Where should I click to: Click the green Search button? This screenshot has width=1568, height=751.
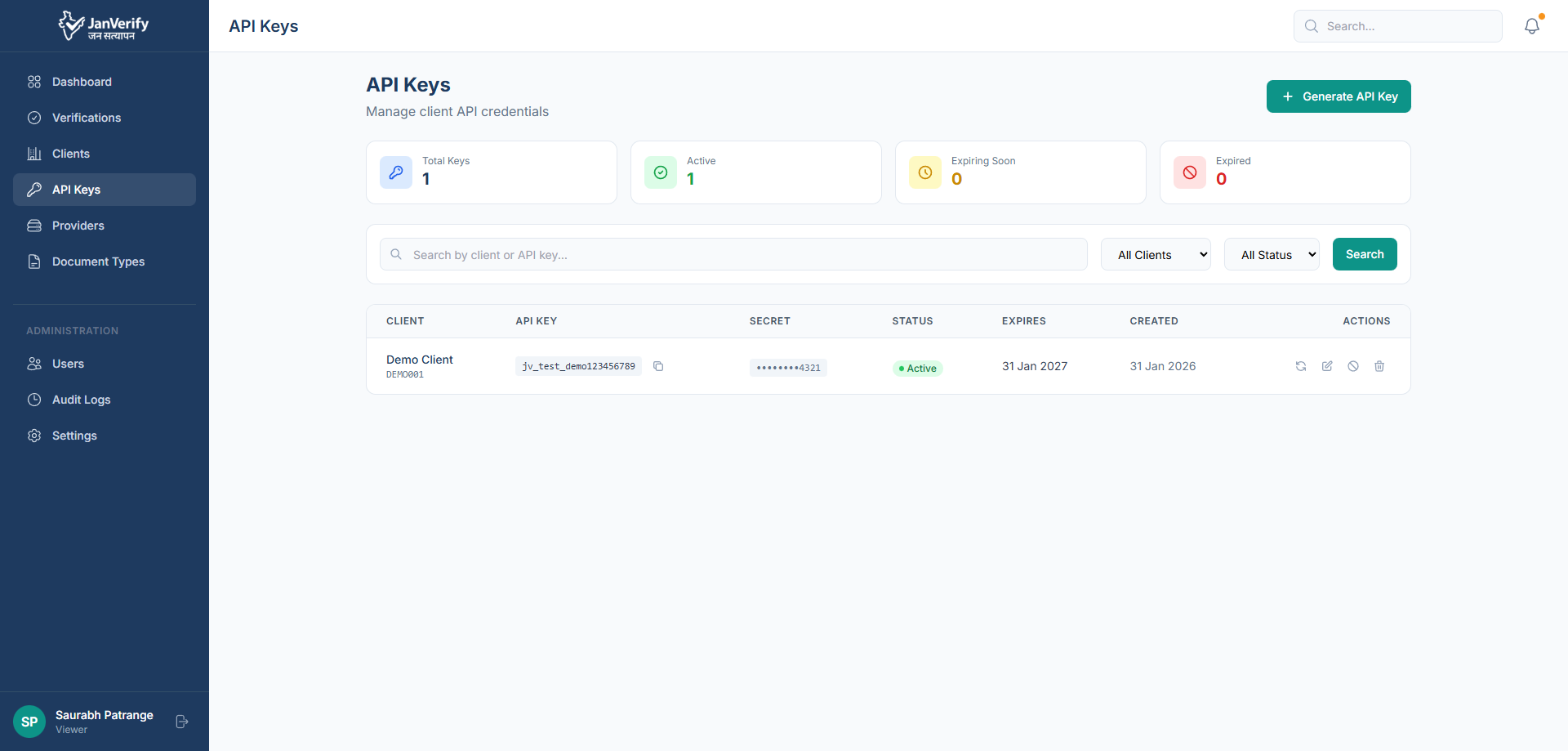[x=1365, y=254]
